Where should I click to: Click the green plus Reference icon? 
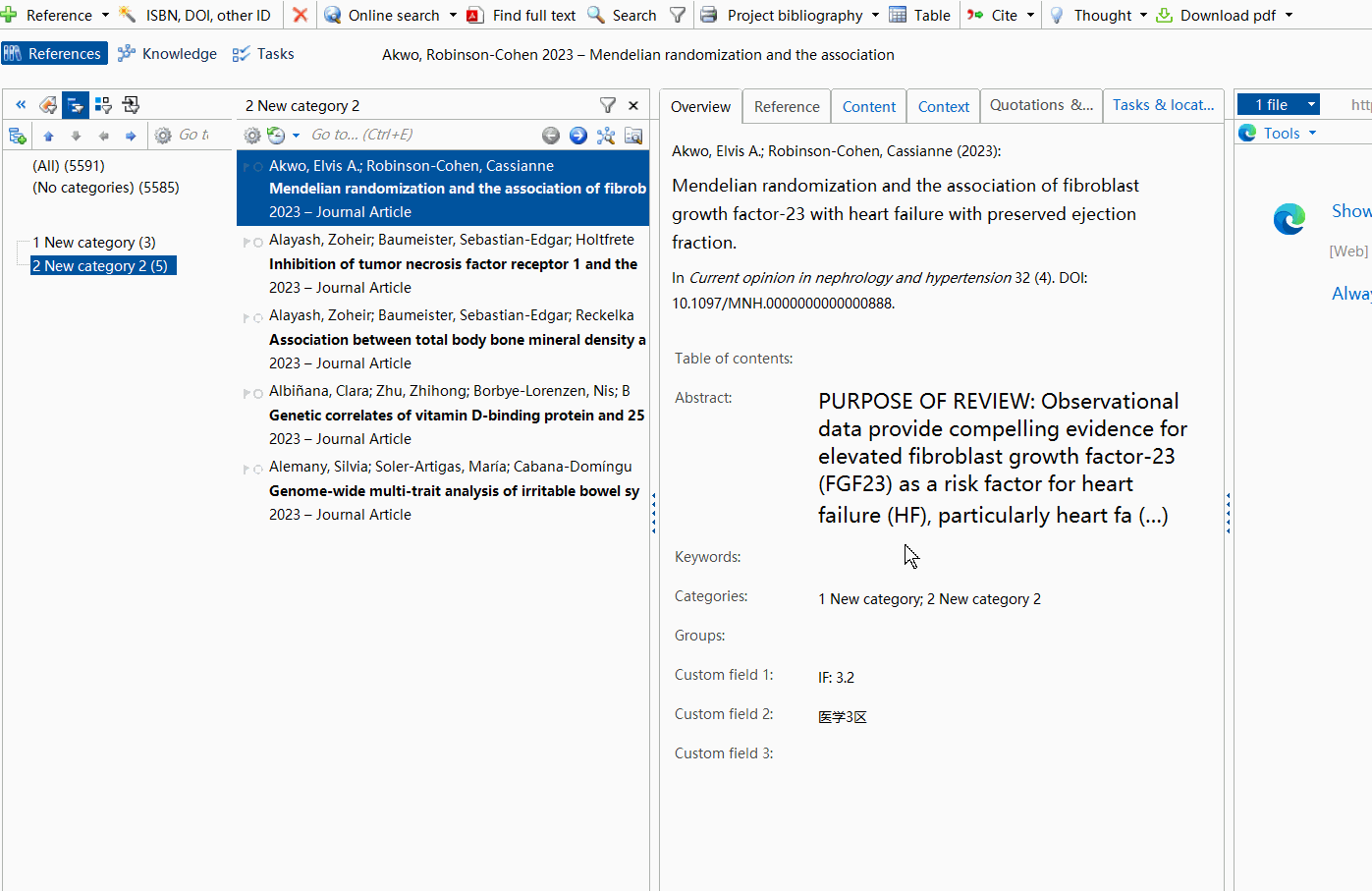(9, 15)
